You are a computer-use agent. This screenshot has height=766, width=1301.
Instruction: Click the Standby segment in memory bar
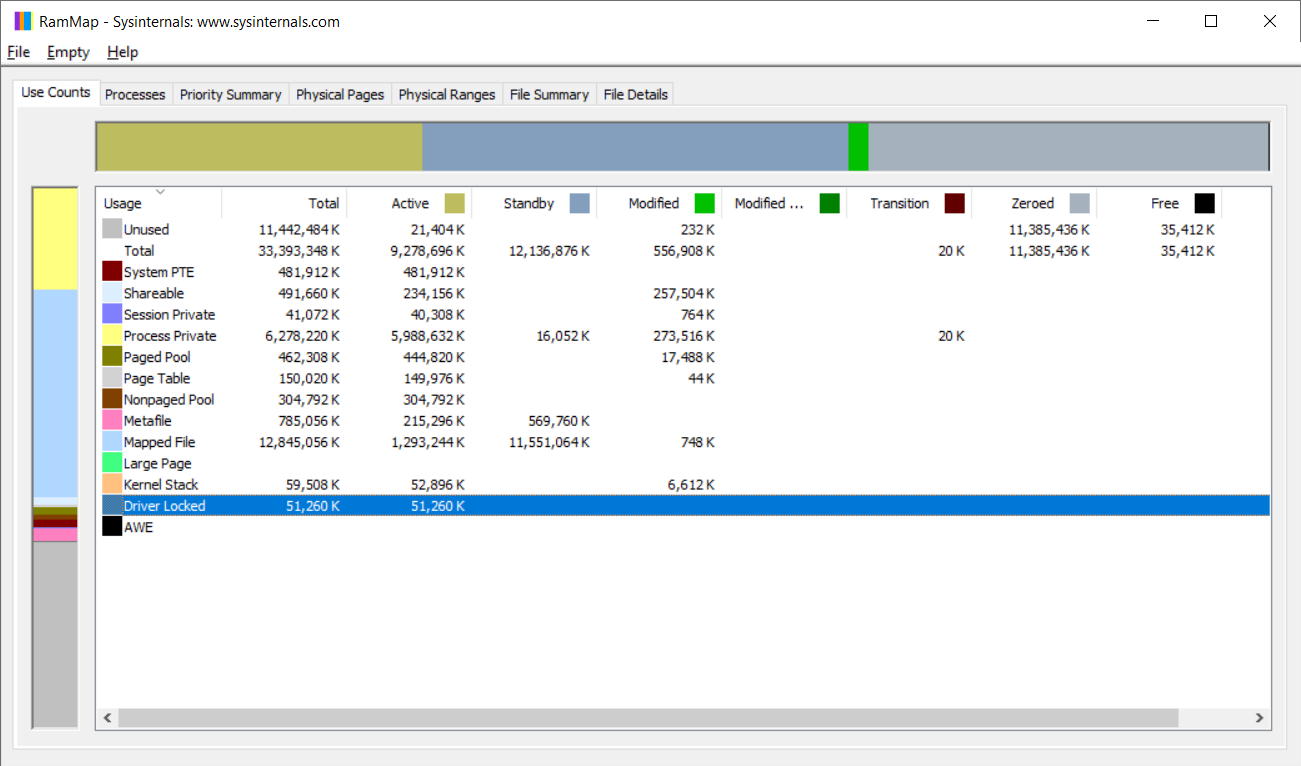pyautogui.click(x=635, y=147)
